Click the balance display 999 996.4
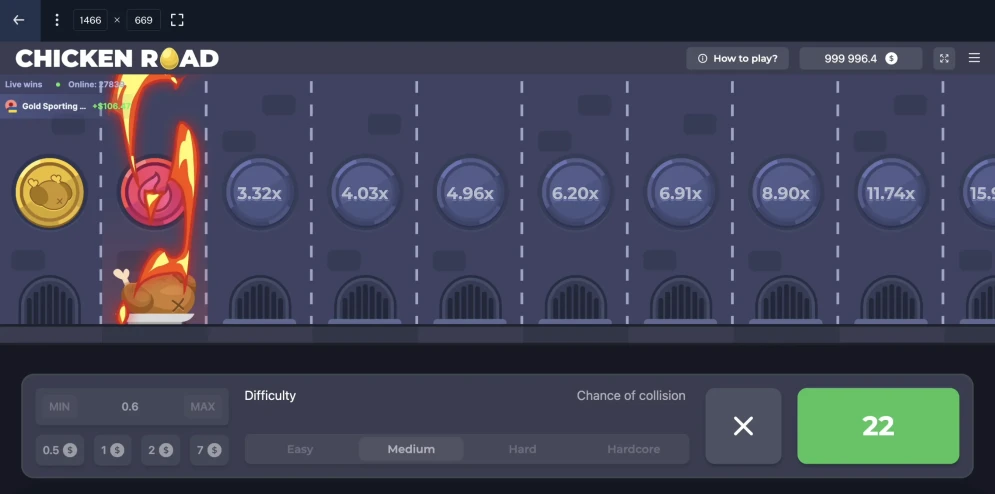Screen dimensions: 995x494 [860, 58]
